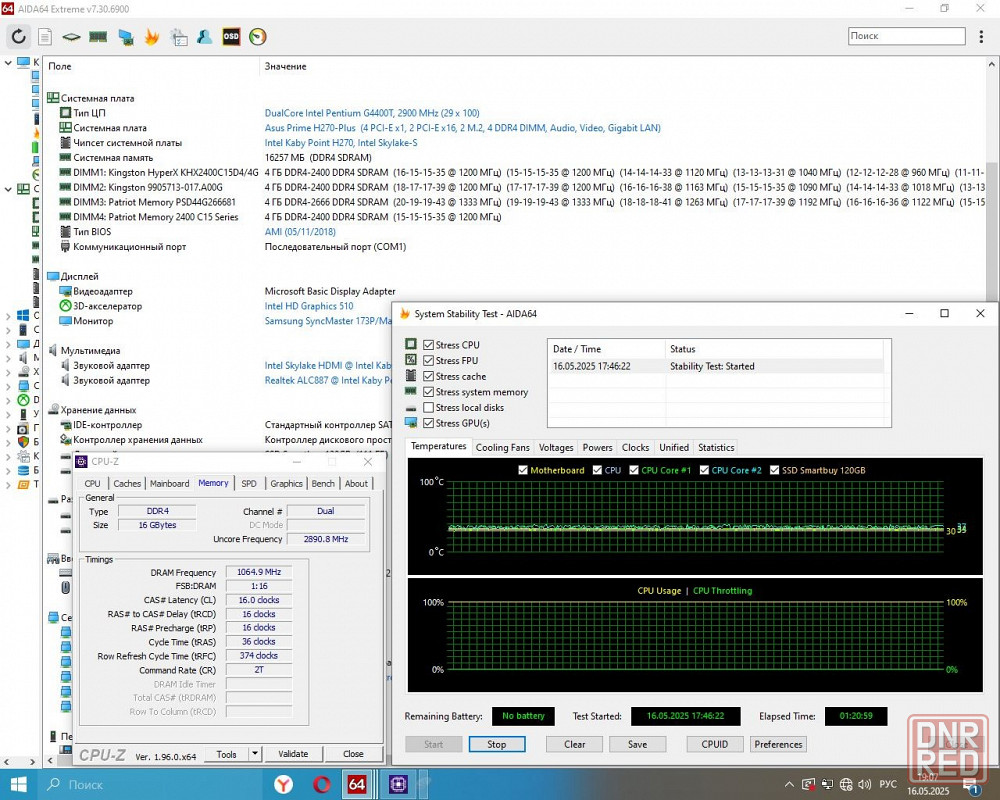Open the Report icon in AIDA64 toolbar

click(x=45, y=36)
